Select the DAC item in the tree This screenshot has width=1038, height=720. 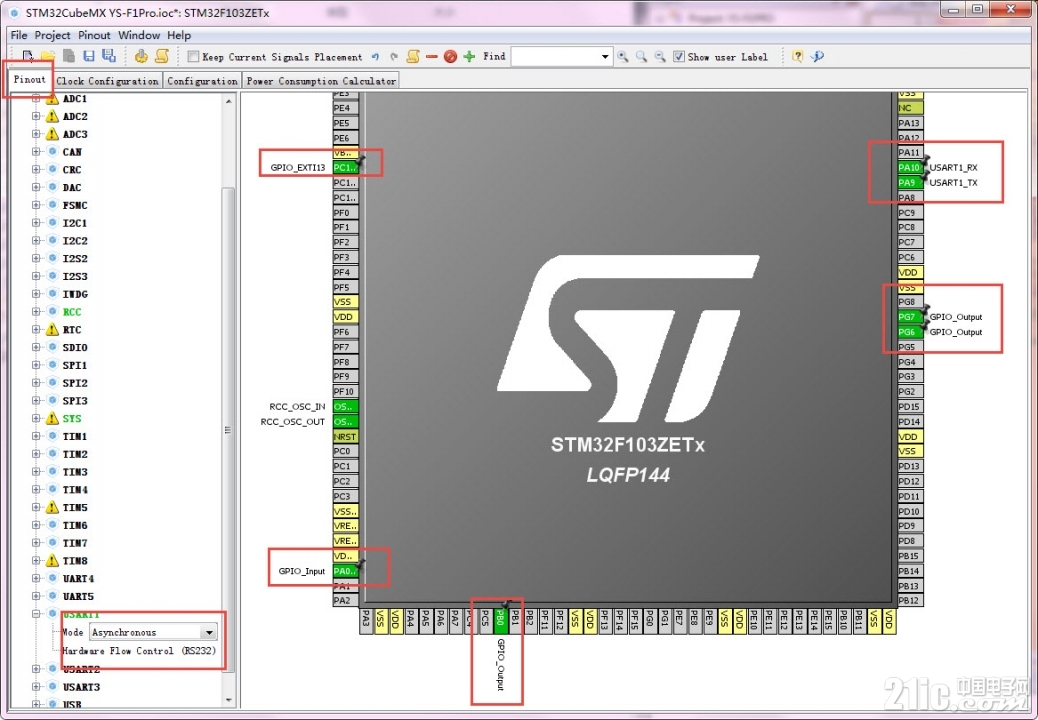tap(71, 187)
